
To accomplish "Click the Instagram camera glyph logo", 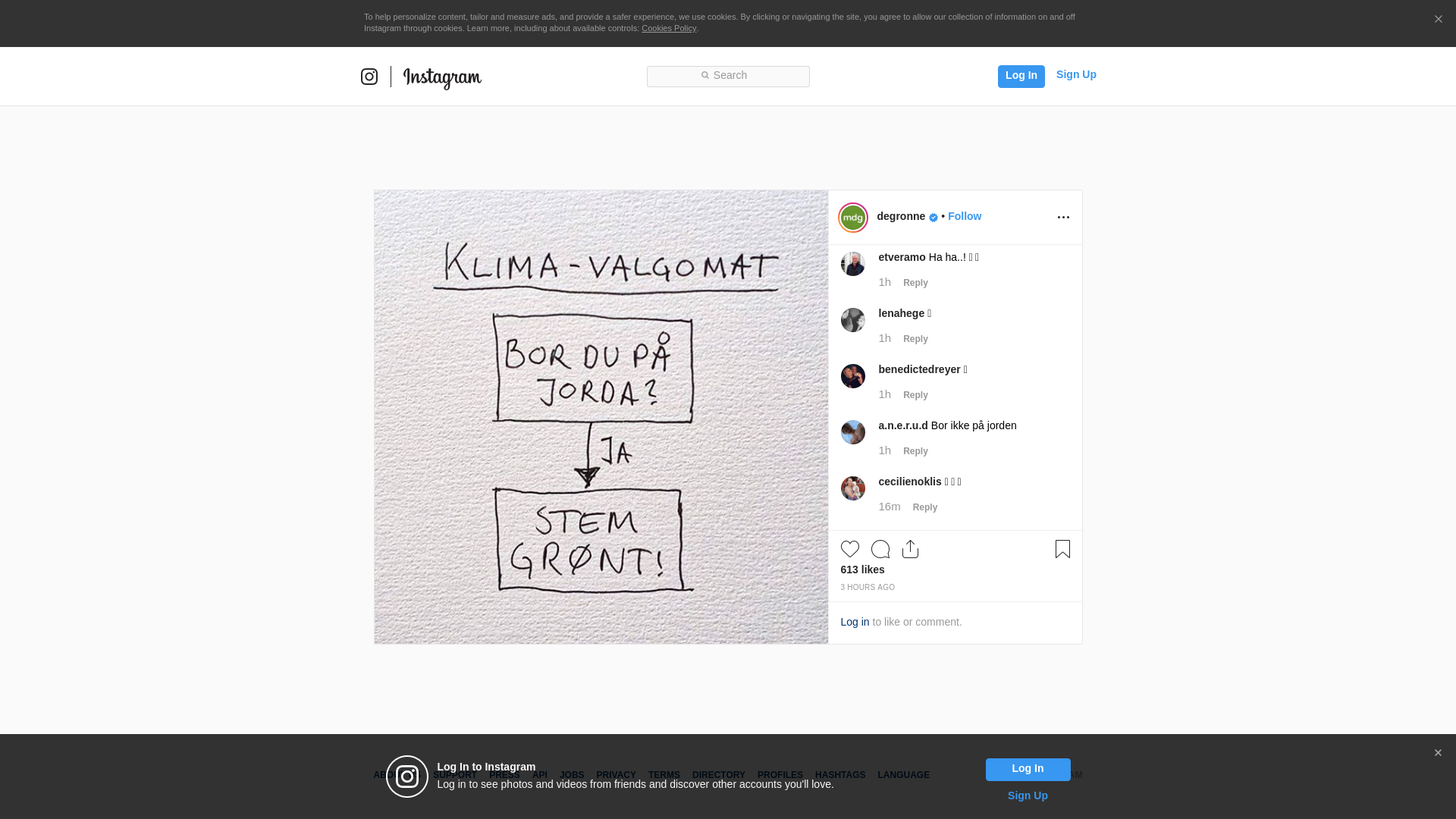I will point(369,77).
